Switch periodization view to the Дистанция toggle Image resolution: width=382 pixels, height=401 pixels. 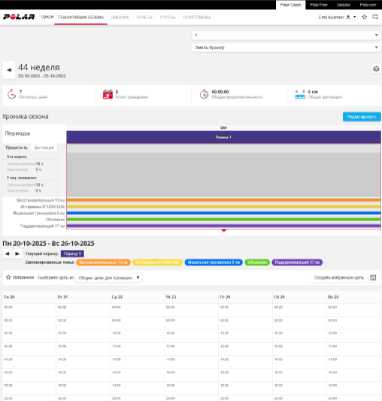[44, 148]
